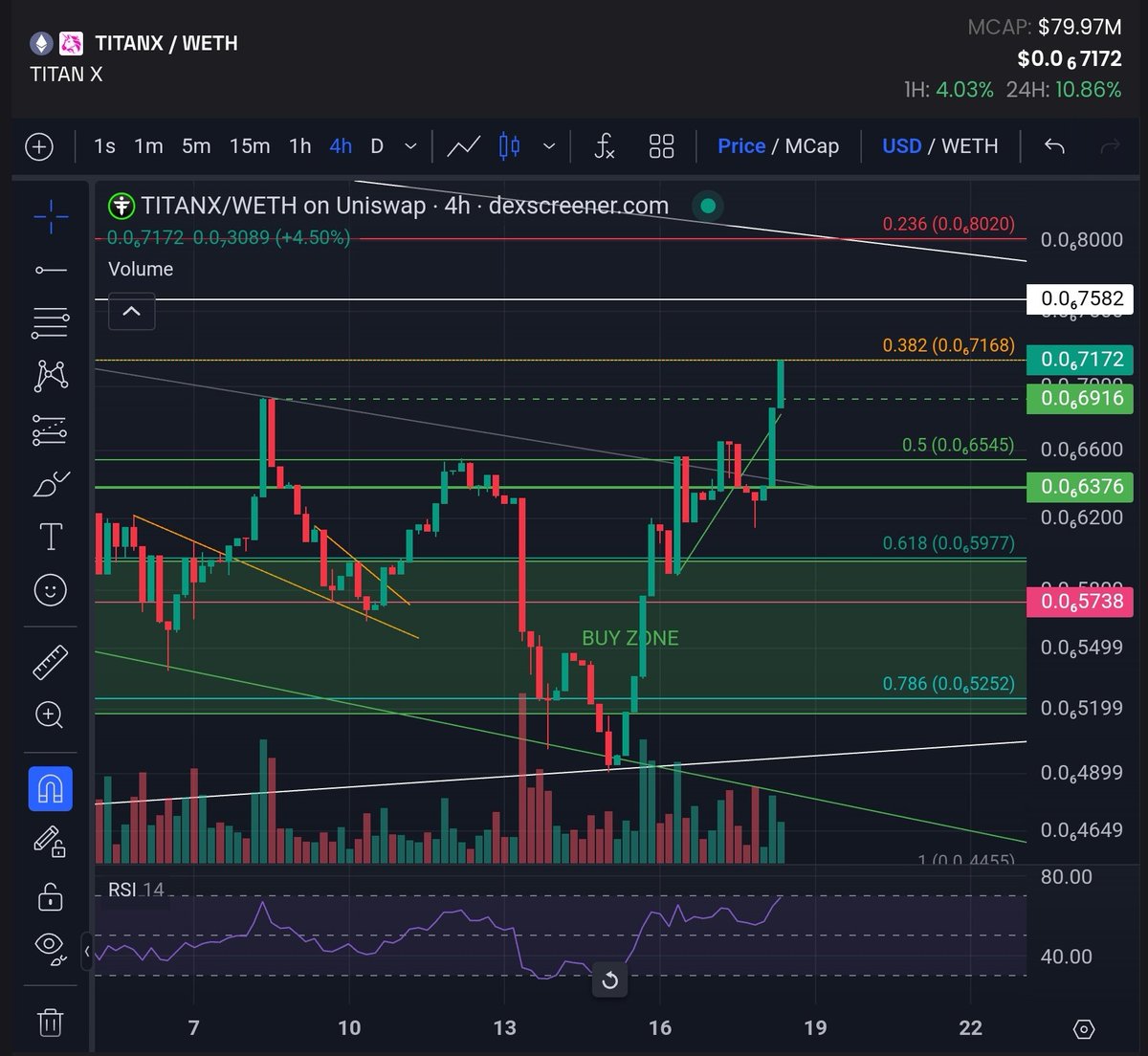Image resolution: width=1148 pixels, height=1056 pixels.
Task: Click the current price 0.0₆7172 tag
Action: (1080, 360)
